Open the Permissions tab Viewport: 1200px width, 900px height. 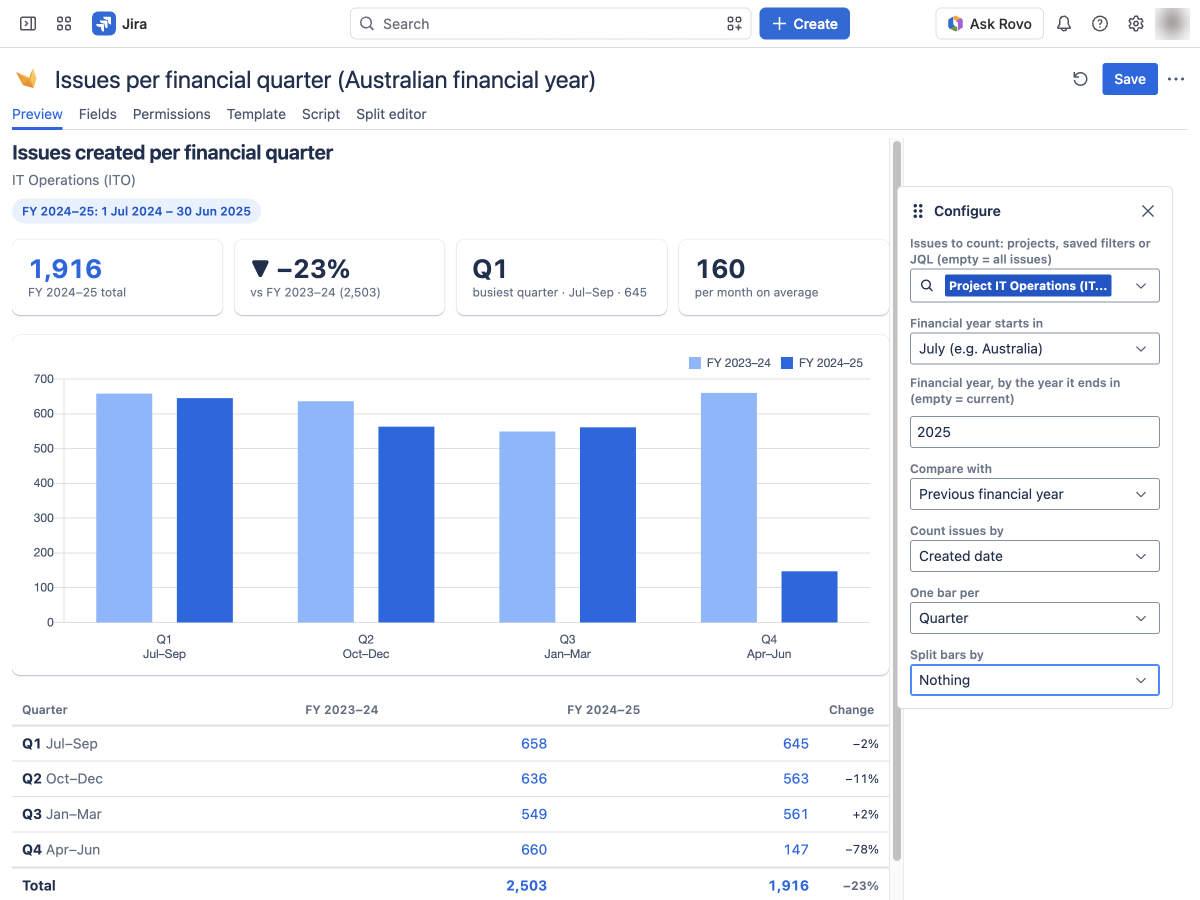pyautogui.click(x=172, y=114)
